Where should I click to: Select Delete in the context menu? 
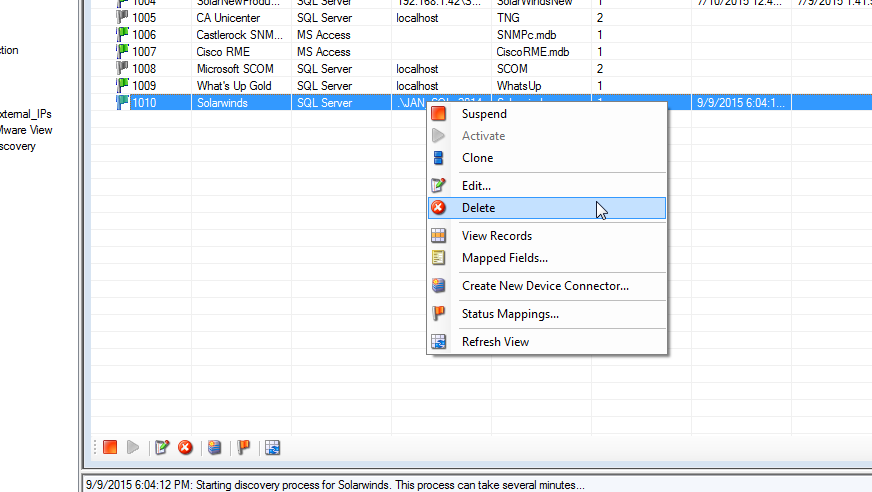click(x=478, y=208)
